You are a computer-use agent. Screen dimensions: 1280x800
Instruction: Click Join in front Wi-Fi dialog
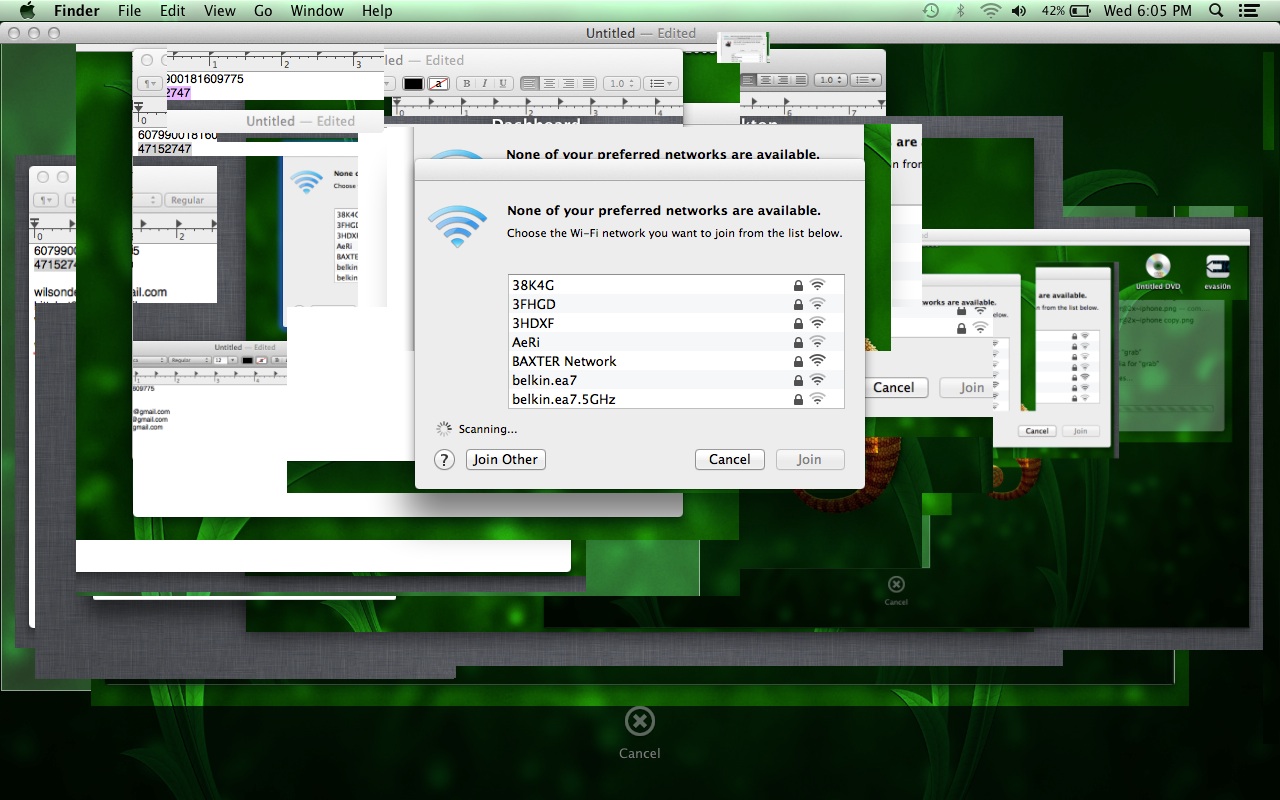[x=809, y=459]
